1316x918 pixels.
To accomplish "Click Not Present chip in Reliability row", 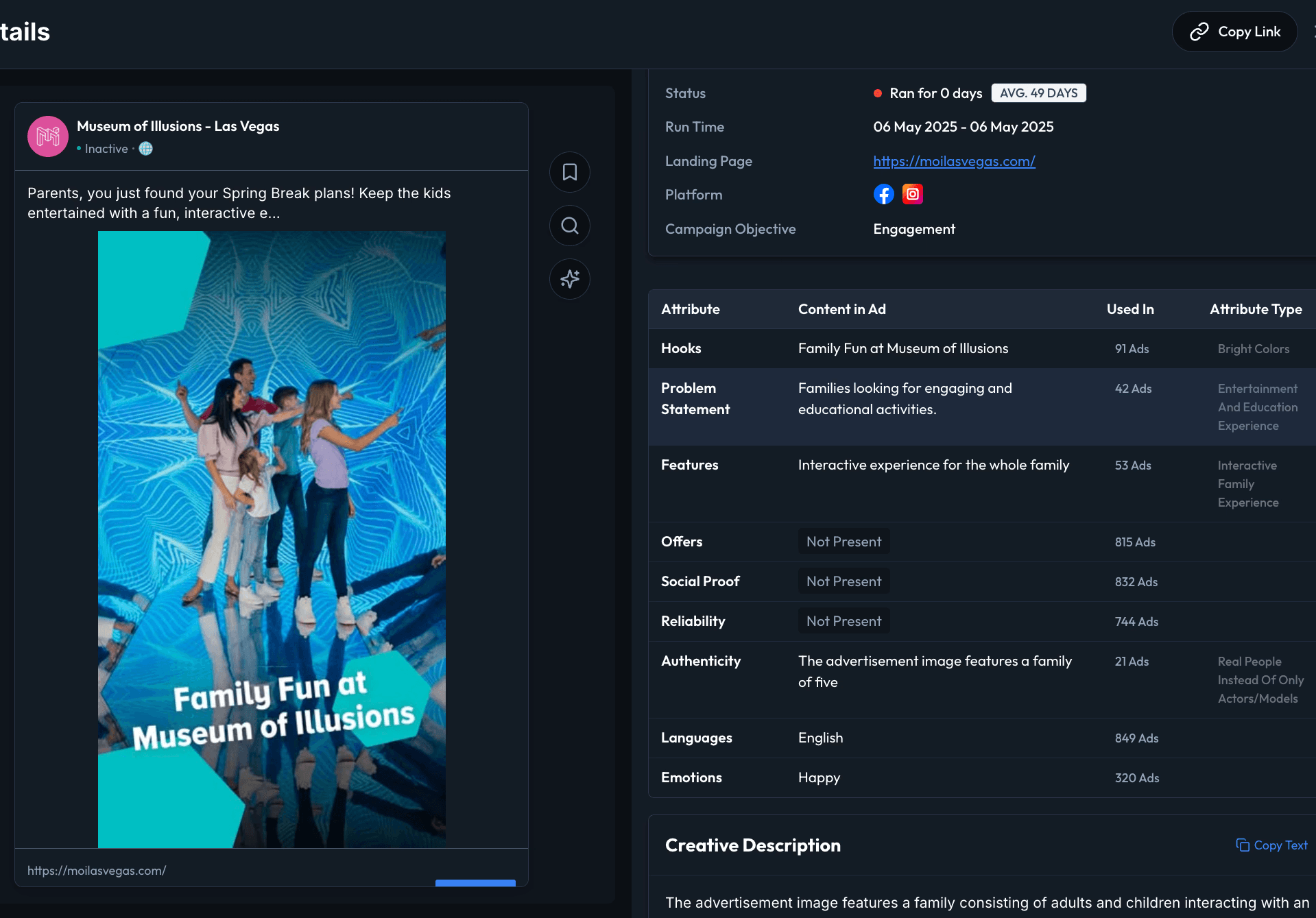I will [844, 621].
